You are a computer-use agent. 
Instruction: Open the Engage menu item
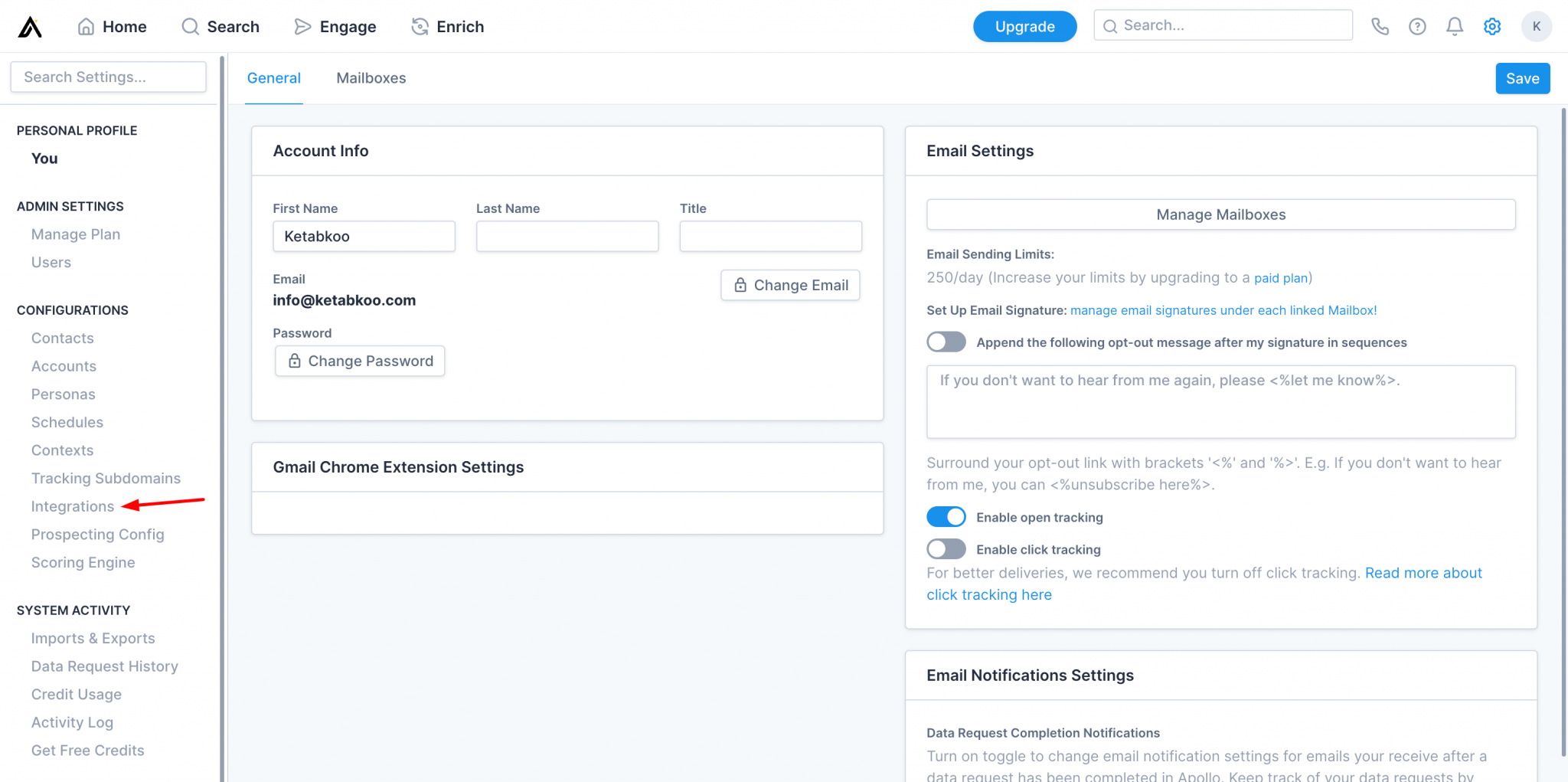335,27
